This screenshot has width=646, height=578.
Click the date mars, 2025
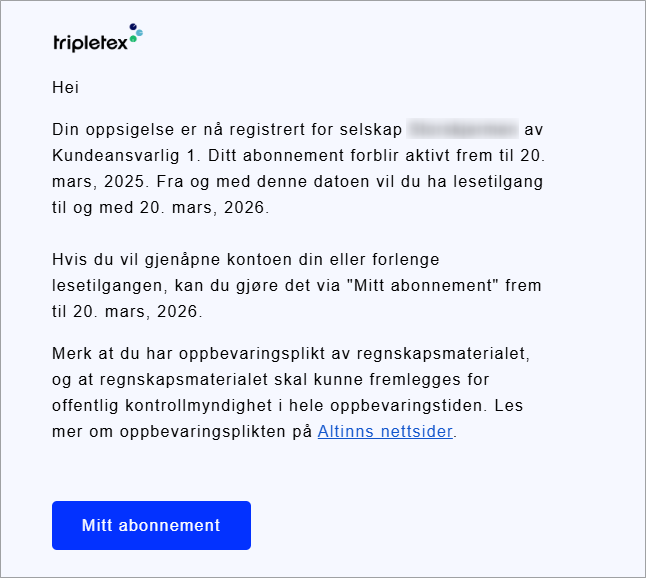[99, 182]
